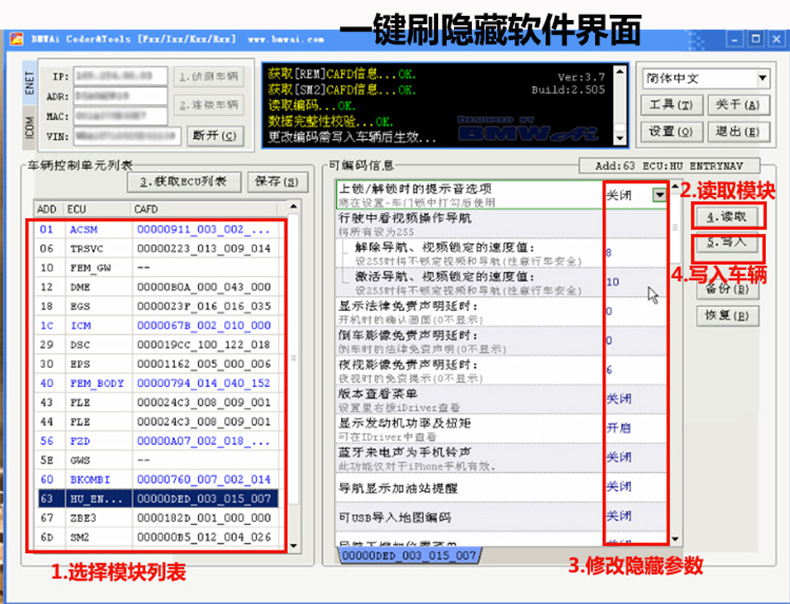Switch to the ENET connection tab

(x=29, y=83)
